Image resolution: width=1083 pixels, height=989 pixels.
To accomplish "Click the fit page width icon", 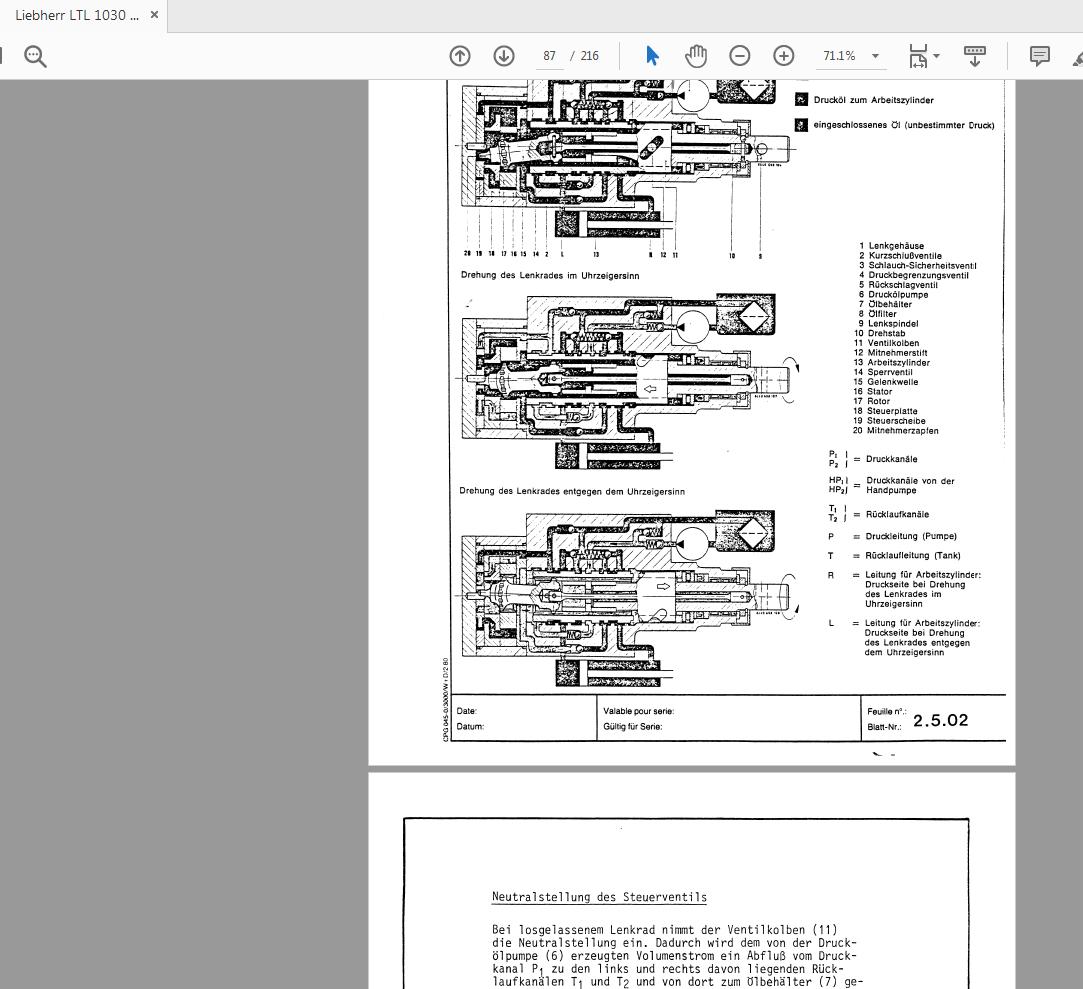I will pos(918,56).
